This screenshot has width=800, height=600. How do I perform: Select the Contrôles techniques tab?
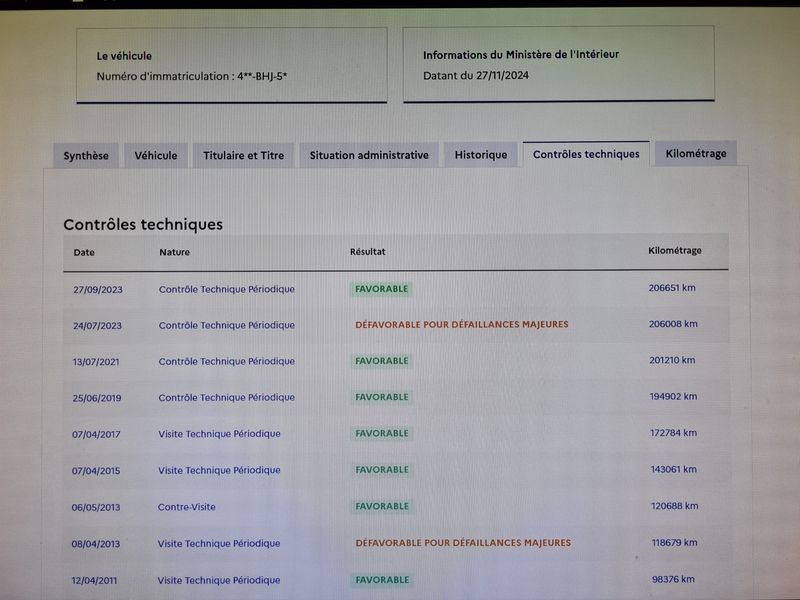tap(586, 154)
